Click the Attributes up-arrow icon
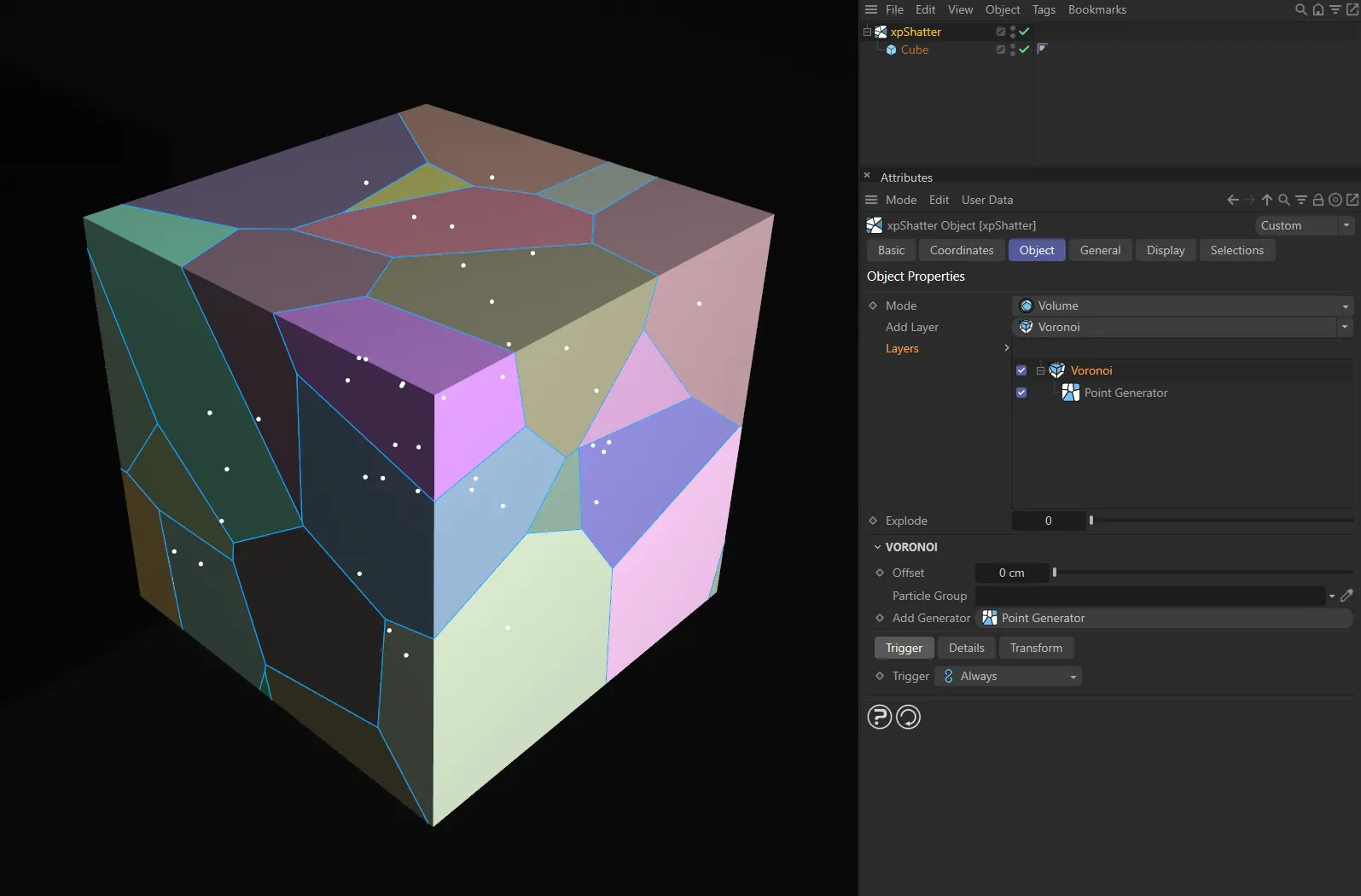The width and height of the screenshot is (1361, 896). pos(1267,200)
